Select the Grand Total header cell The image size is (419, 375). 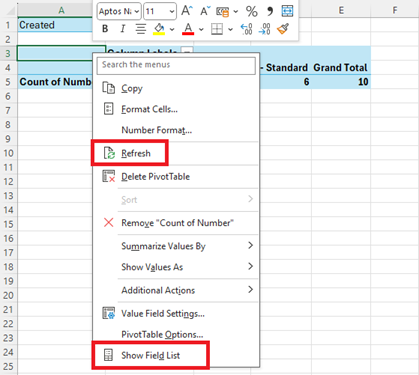(x=341, y=68)
